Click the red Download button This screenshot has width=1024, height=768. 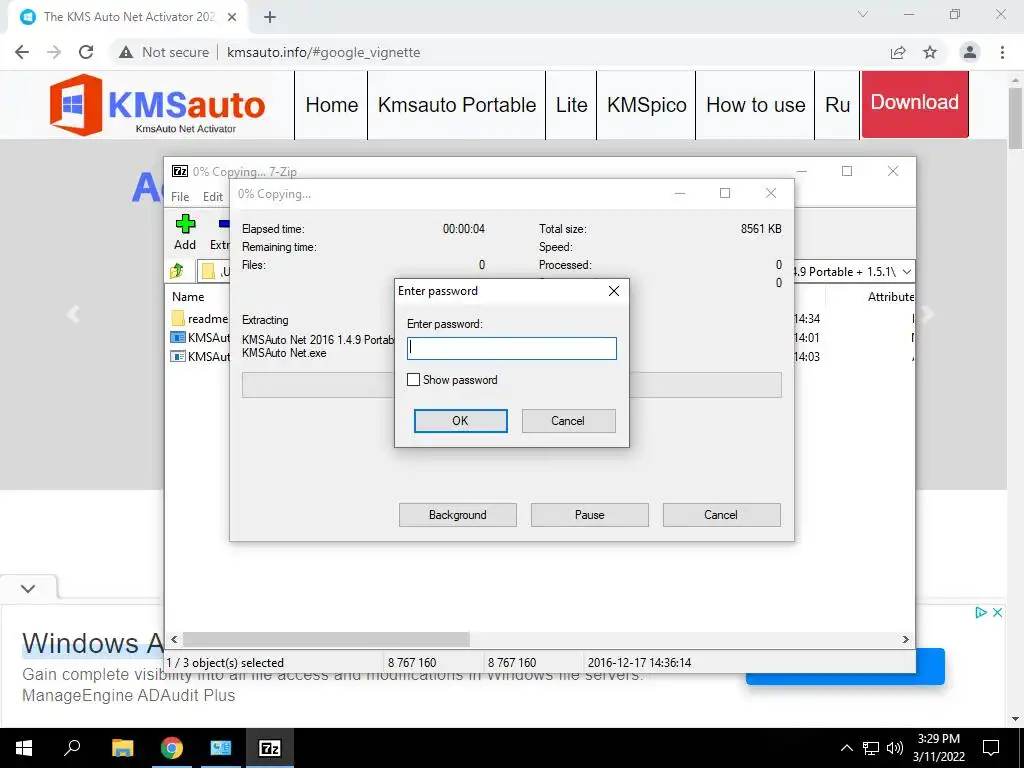point(915,104)
